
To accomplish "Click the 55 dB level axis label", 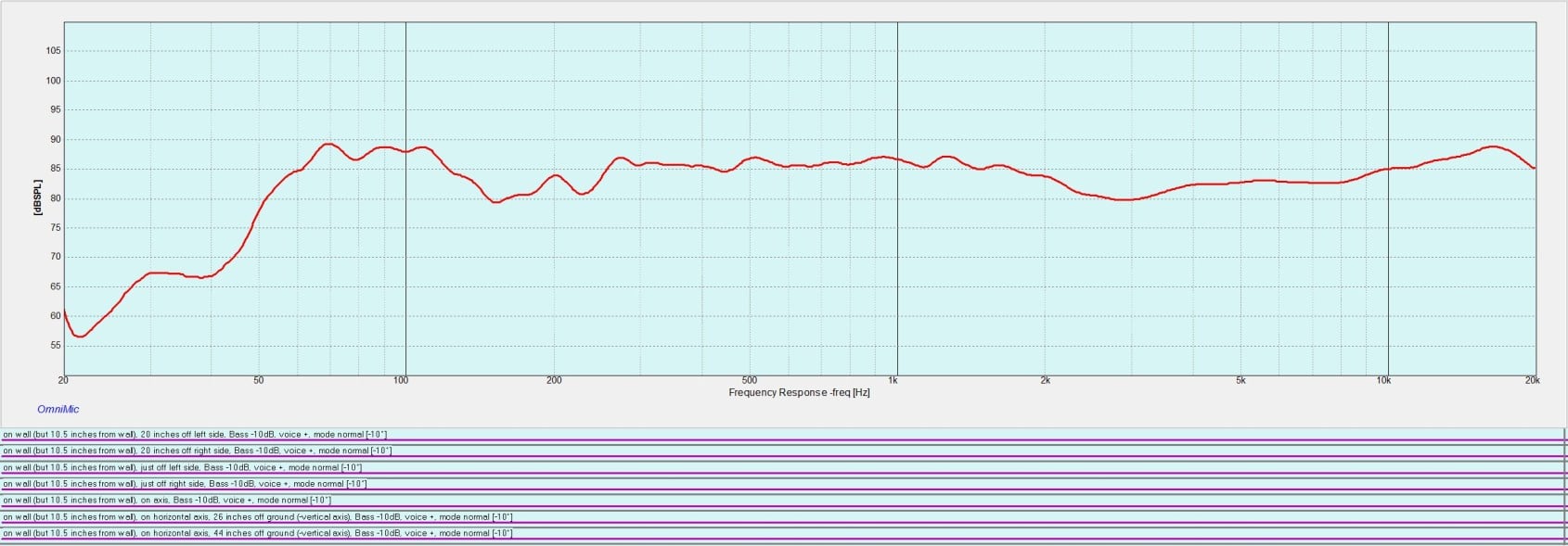I will pyautogui.click(x=55, y=346).
